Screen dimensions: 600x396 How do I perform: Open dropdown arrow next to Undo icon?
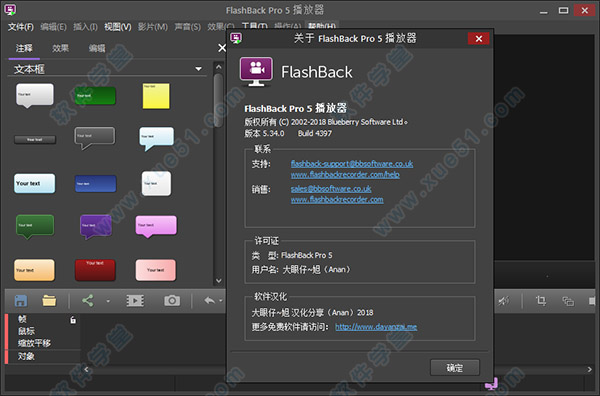click(221, 301)
